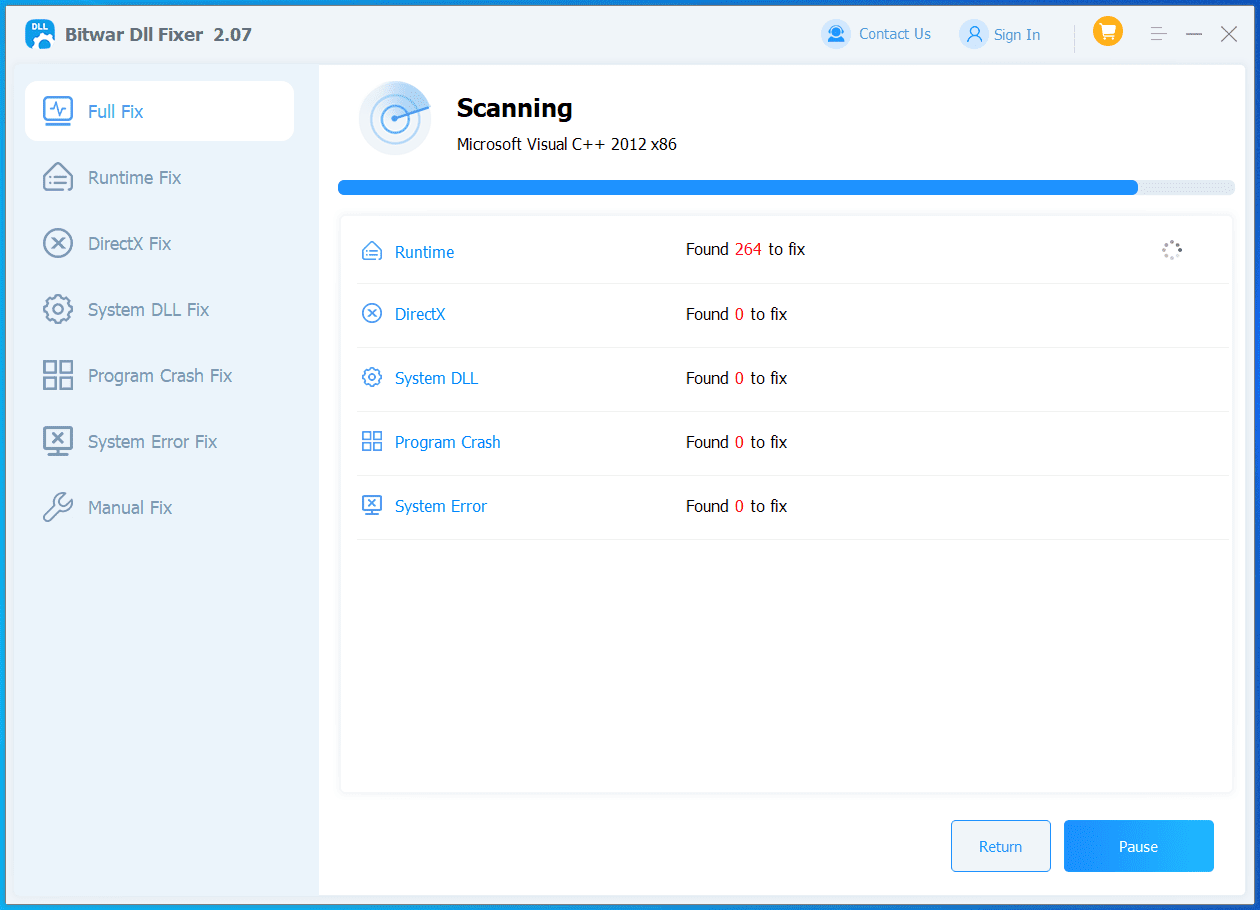Open the orange shopping cart icon
The image size is (1260, 910).
(x=1107, y=32)
